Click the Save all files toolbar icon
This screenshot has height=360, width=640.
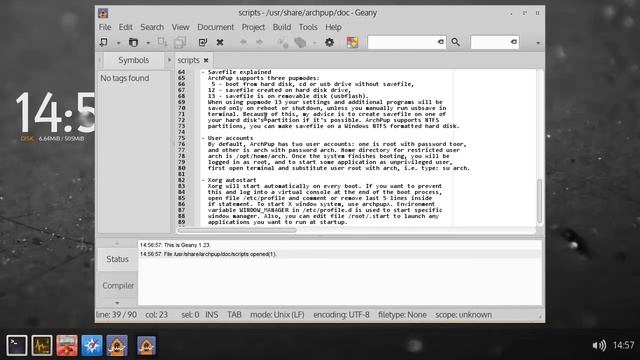[x=180, y=42]
